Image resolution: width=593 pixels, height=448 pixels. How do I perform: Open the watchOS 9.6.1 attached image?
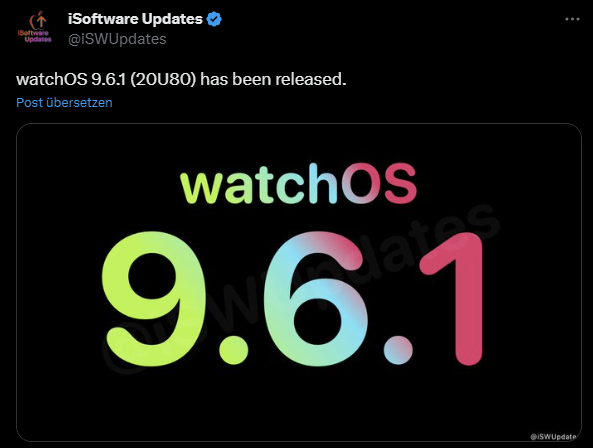(299, 282)
